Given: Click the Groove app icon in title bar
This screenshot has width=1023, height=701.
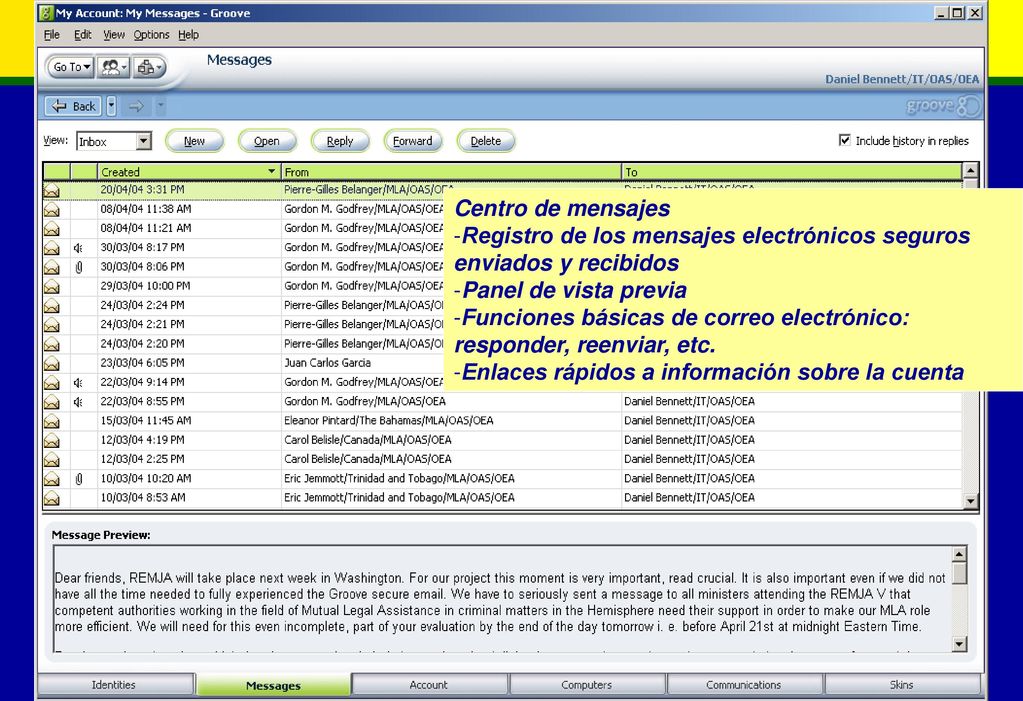Looking at the screenshot, I should point(46,12).
